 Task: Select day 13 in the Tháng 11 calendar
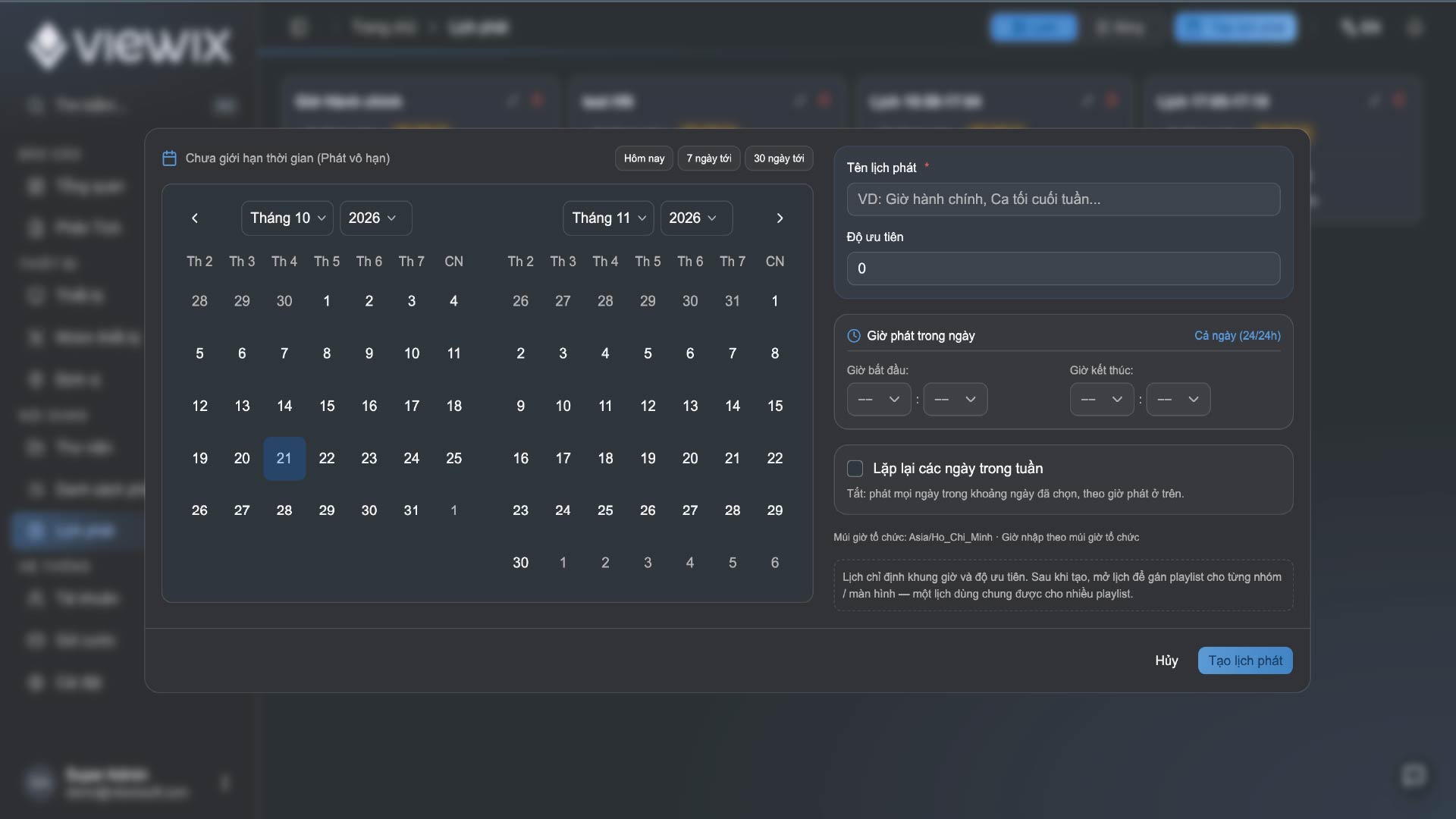(x=690, y=406)
